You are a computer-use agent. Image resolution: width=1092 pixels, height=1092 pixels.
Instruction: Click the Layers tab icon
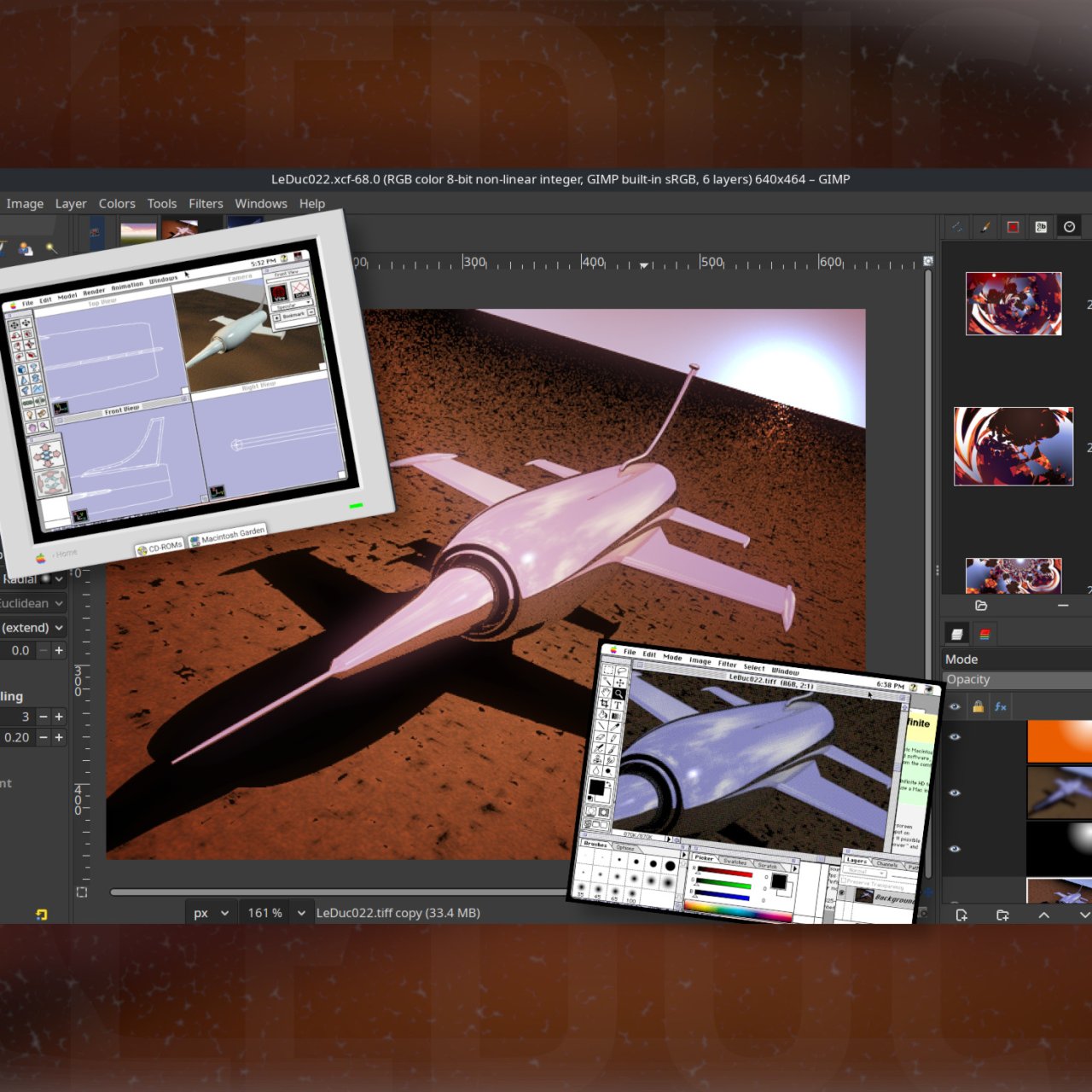click(x=957, y=634)
